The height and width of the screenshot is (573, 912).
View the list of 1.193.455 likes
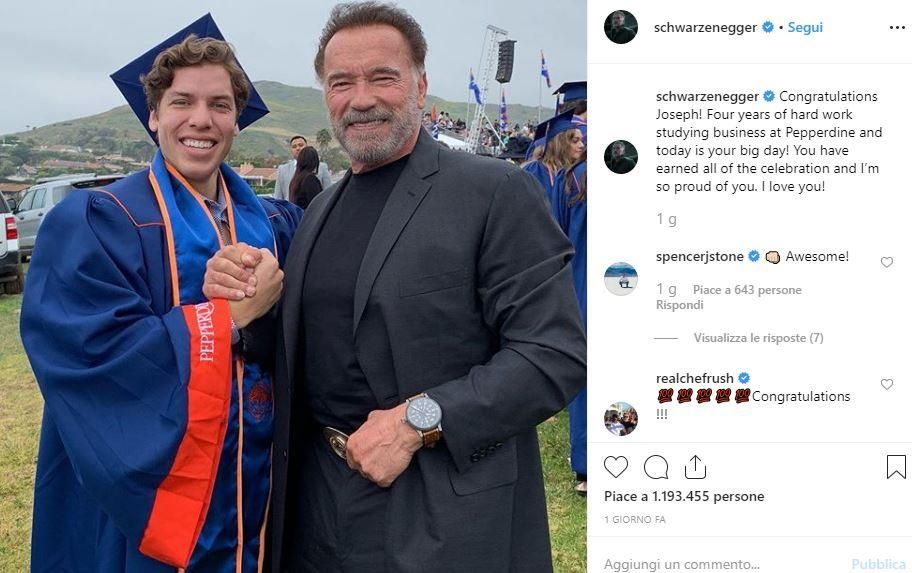click(684, 496)
